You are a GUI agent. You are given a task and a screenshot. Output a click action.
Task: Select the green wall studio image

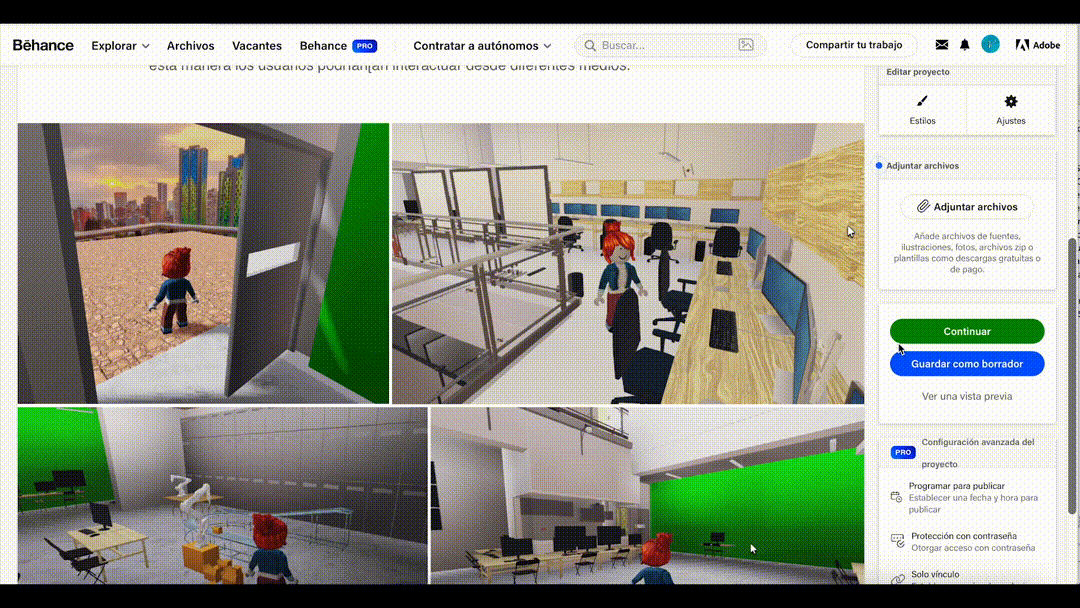[647, 495]
